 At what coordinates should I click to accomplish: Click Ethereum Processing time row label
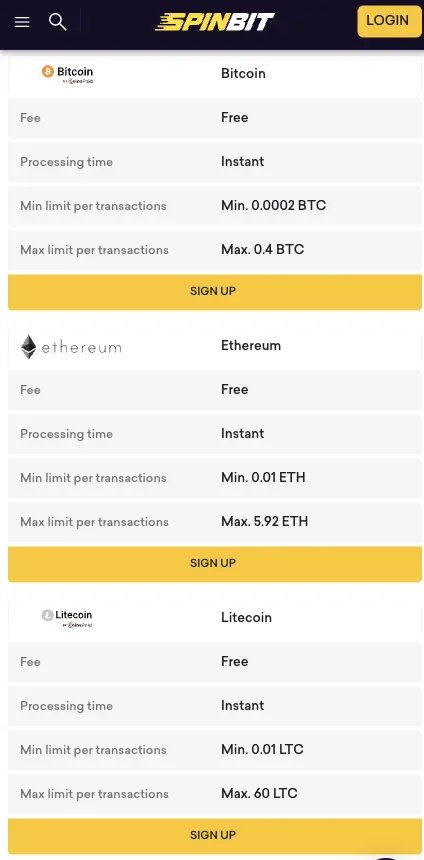pyautogui.click(x=66, y=434)
